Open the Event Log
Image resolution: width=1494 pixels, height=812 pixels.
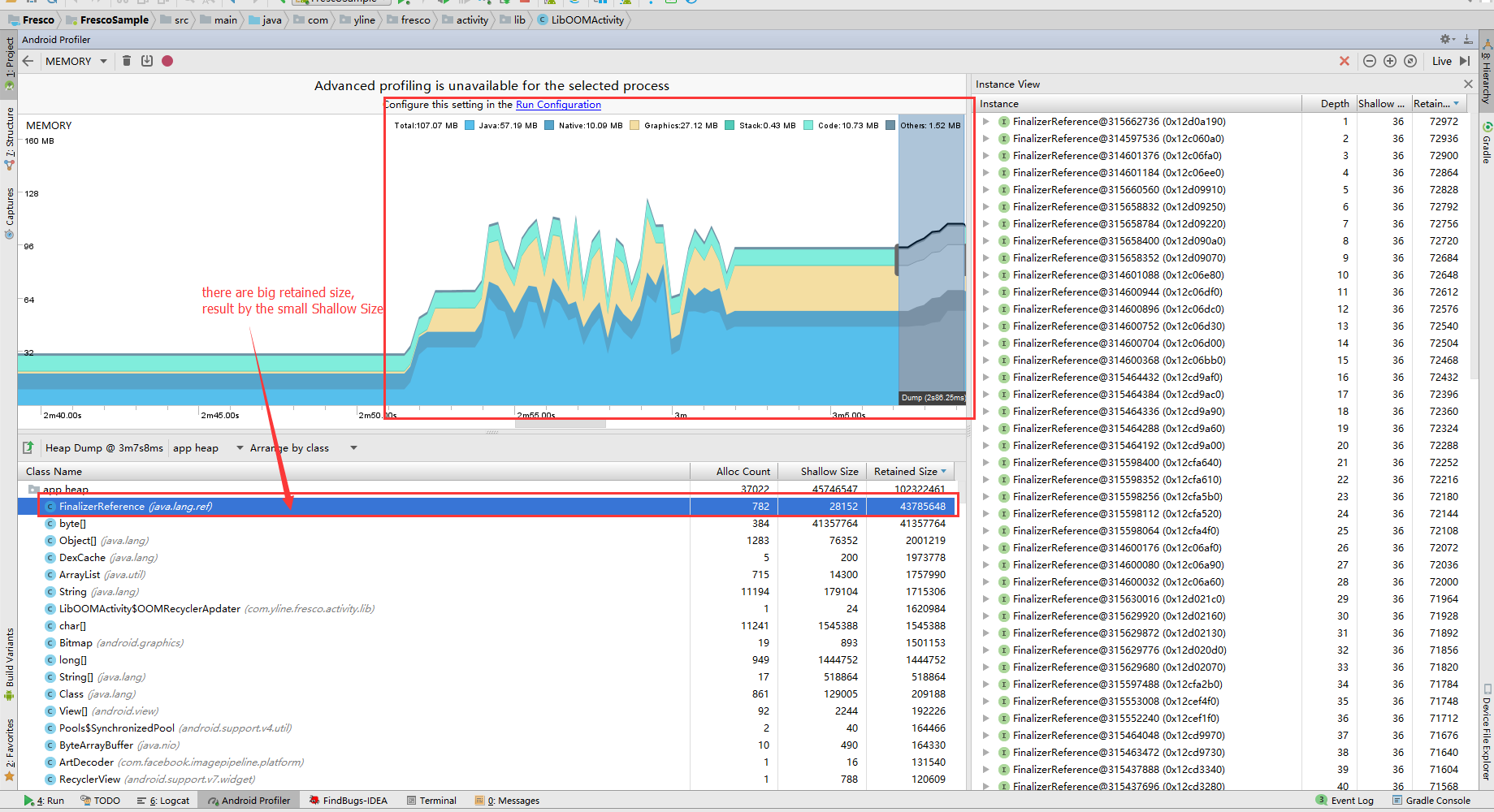click(1345, 801)
